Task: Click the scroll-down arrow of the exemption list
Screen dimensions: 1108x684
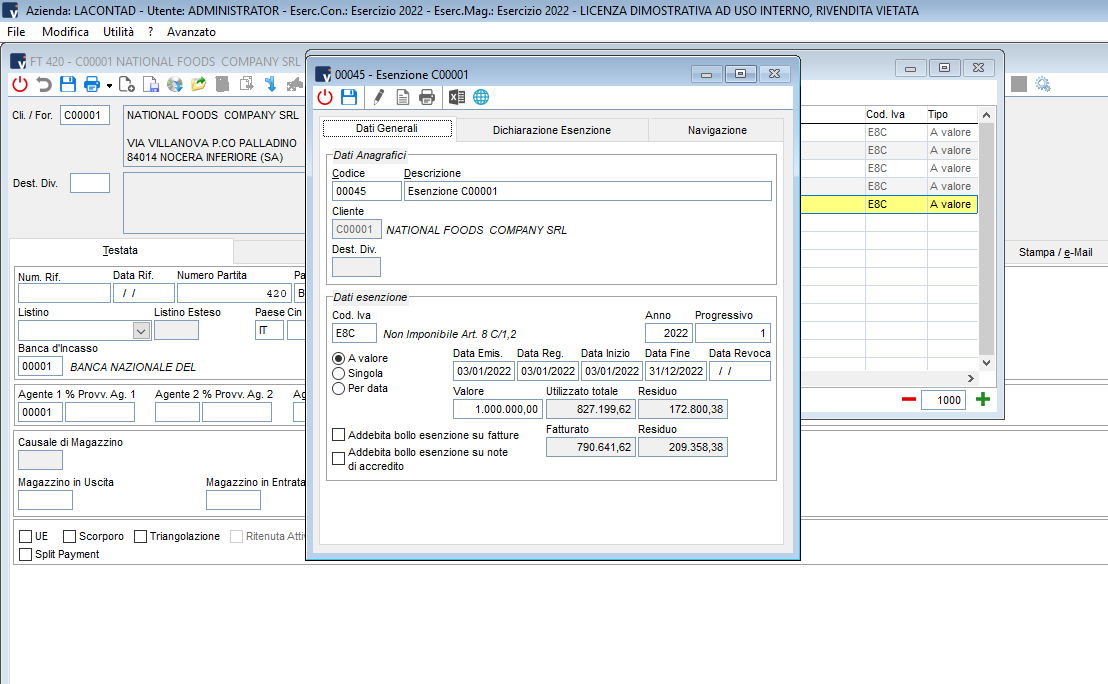Action: 986,363
